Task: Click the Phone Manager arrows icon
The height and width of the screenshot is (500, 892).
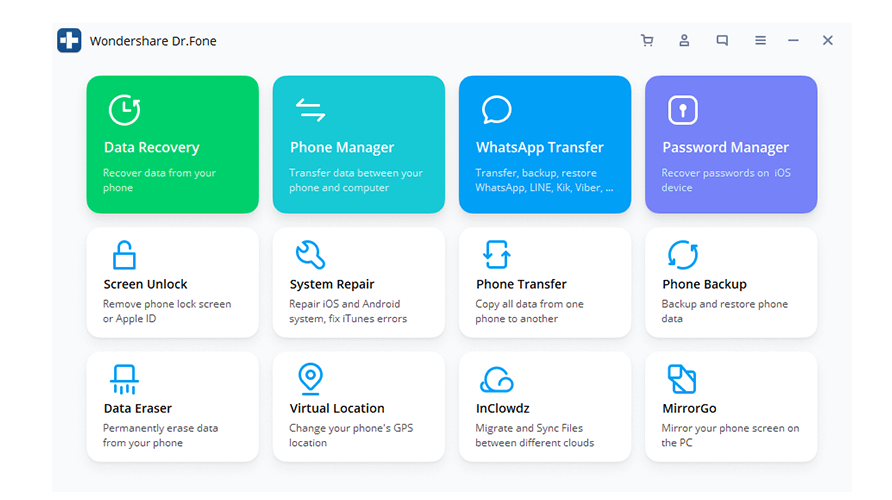Action: 310,110
